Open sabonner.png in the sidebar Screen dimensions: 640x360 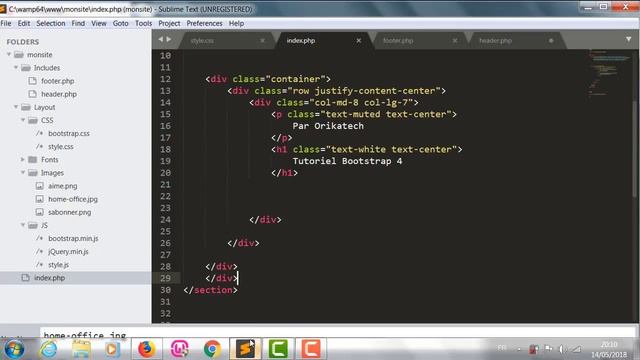(69, 212)
